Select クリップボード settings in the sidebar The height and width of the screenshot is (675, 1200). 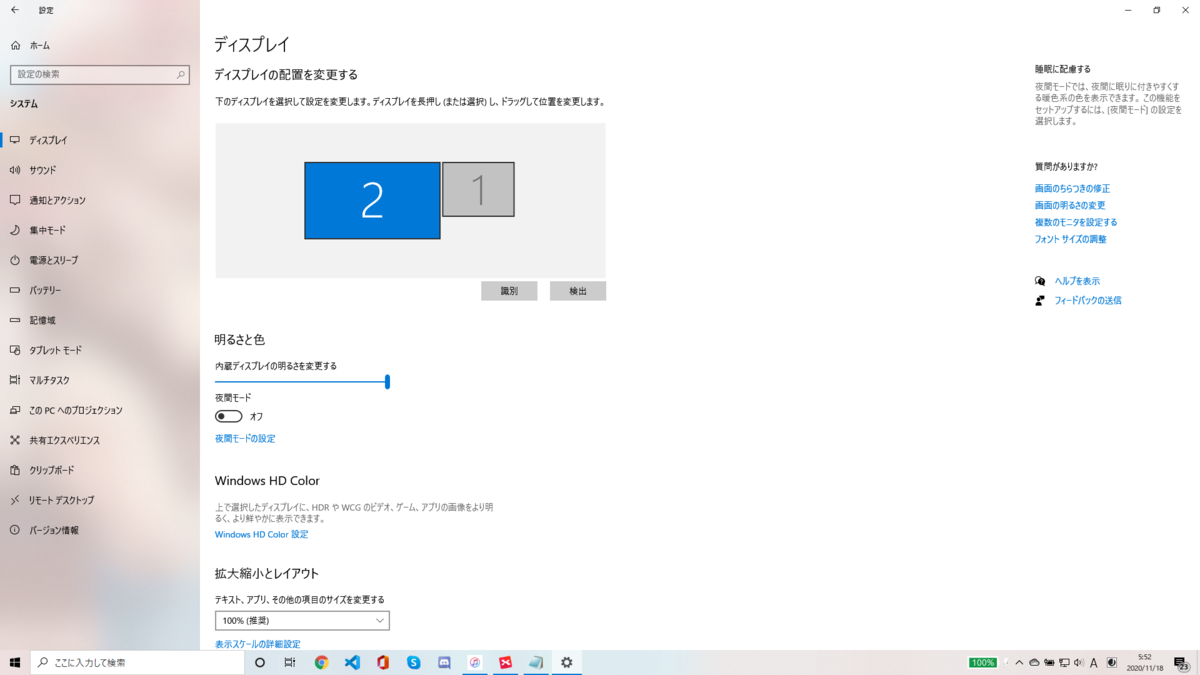pos(60,470)
